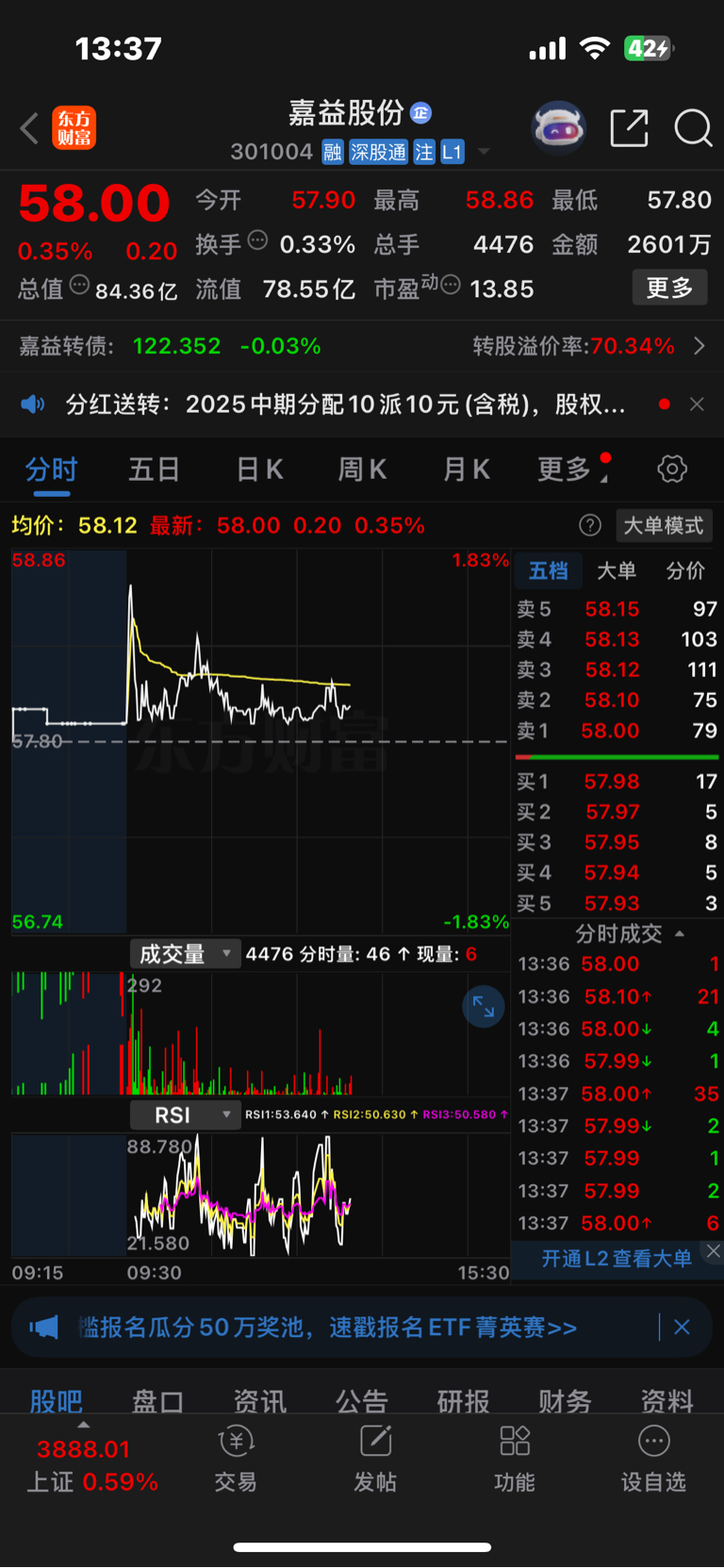Tap the trade row 58.10 with volume 21
The width and height of the screenshot is (724, 1568).
(x=617, y=997)
